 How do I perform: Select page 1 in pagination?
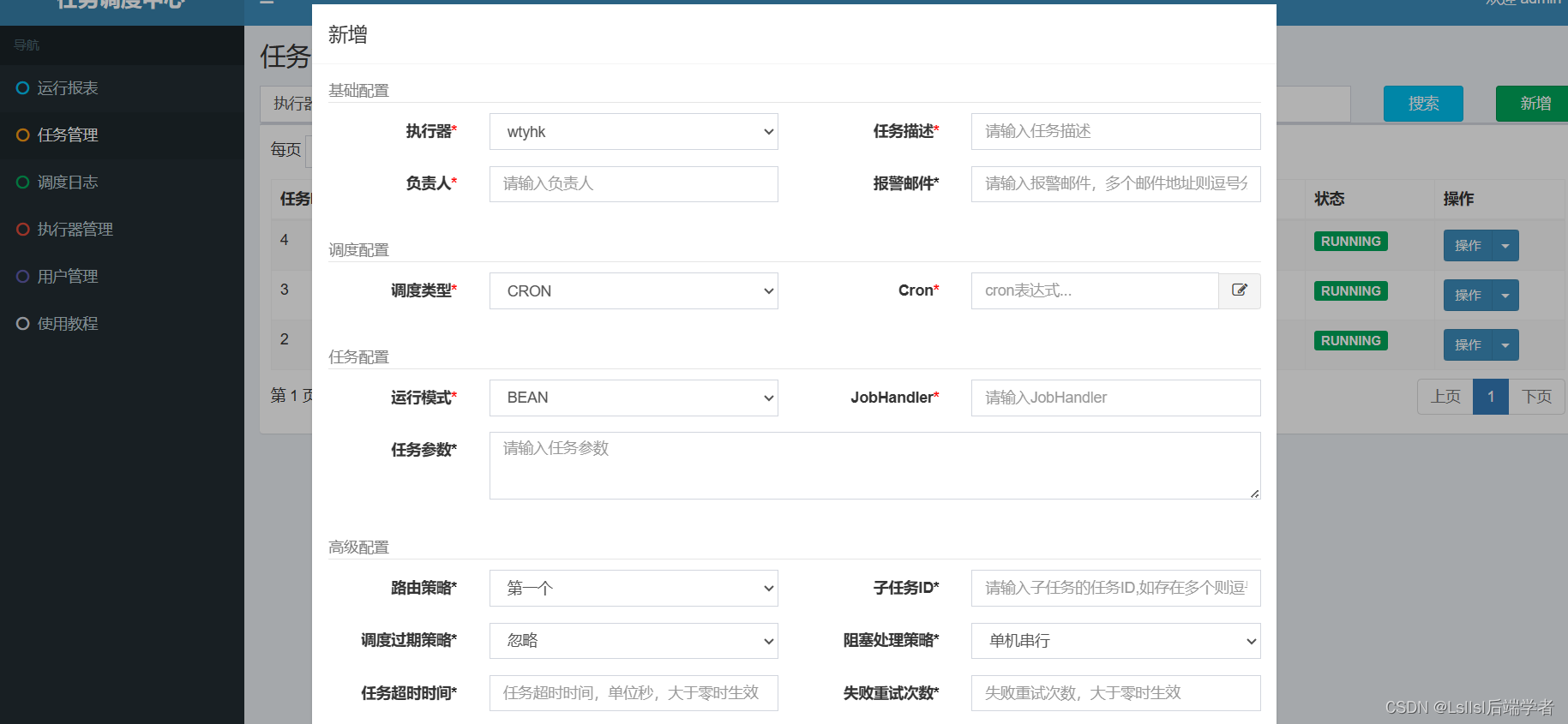(1491, 397)
